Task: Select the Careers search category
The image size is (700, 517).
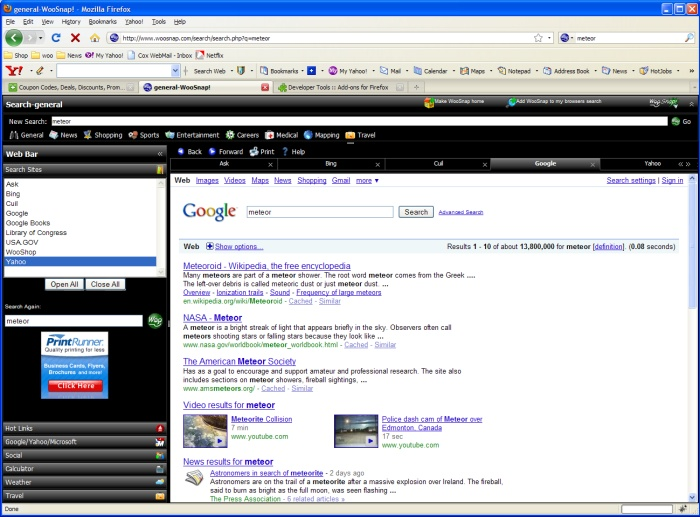Action: click(x=242, y=135)
